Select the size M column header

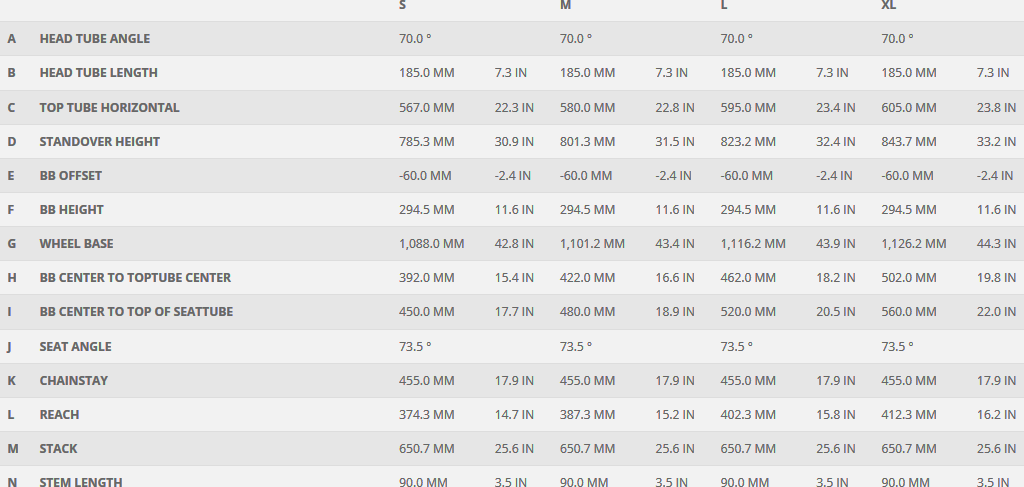566,5
